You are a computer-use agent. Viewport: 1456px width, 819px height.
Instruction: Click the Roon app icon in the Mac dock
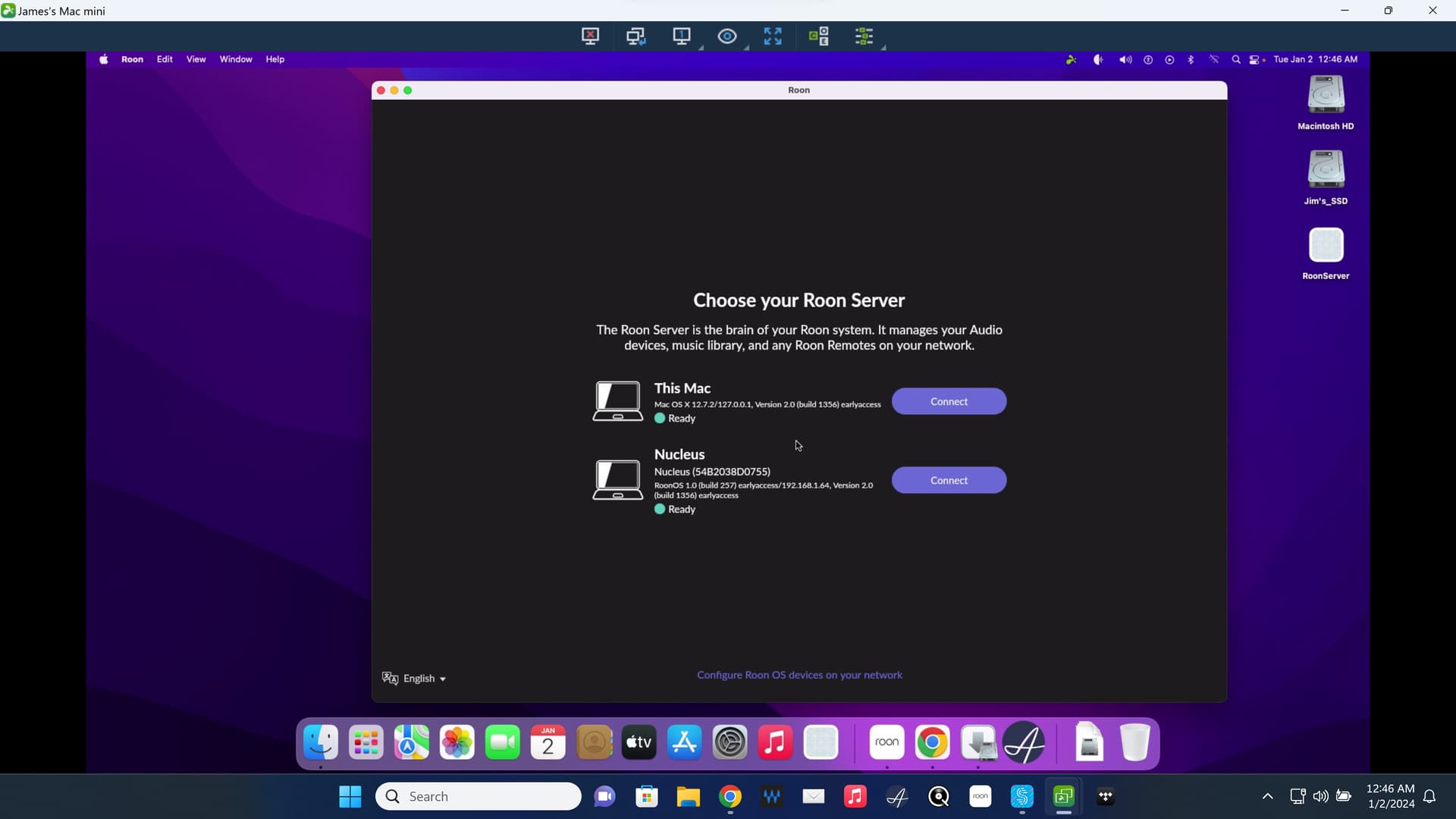pos(887,742)
